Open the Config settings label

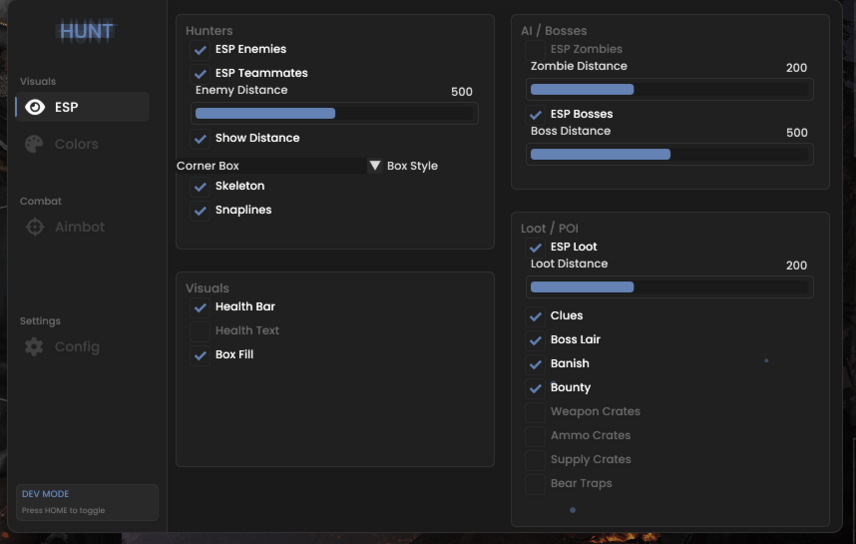coord(77,347)
